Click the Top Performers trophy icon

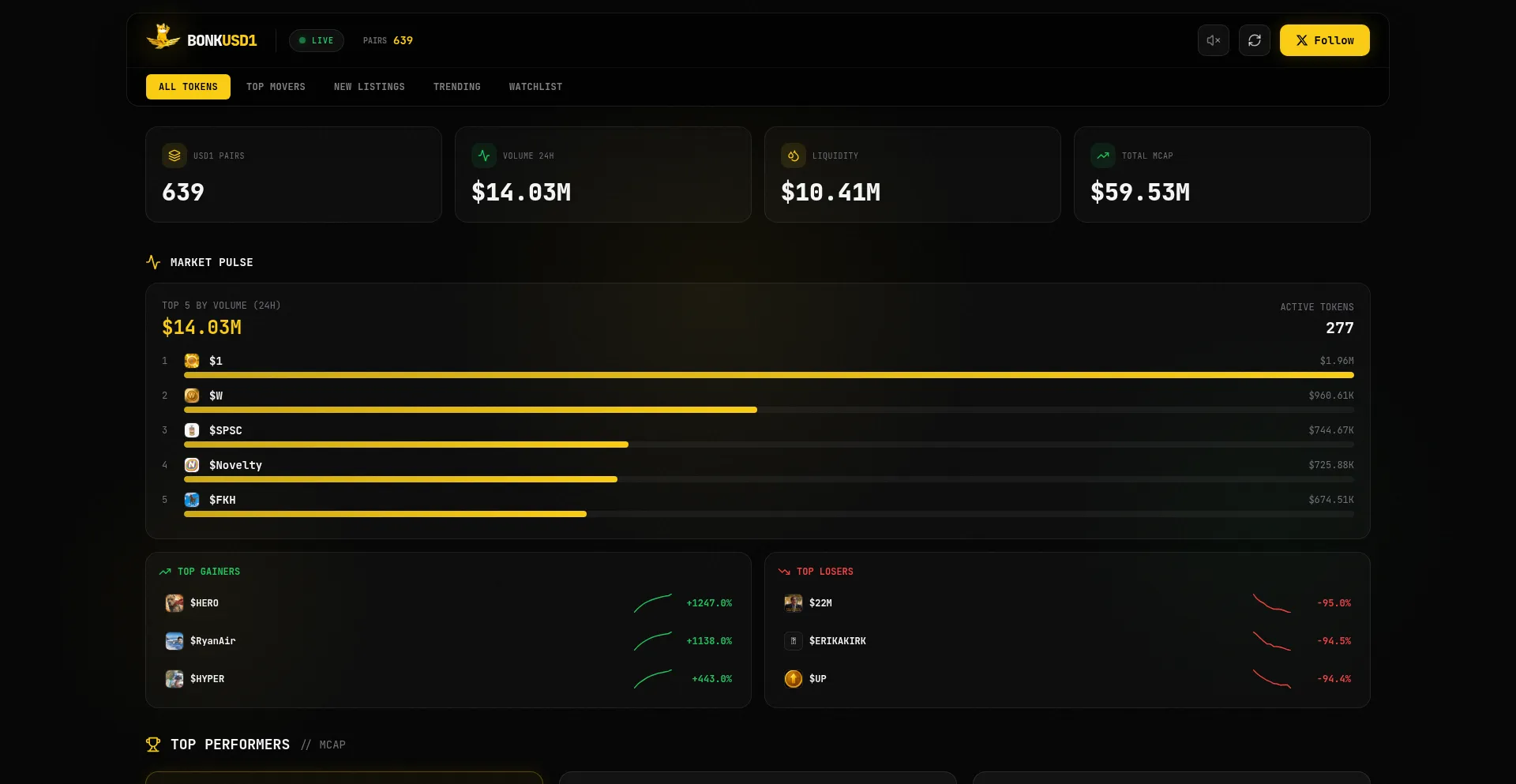pyautogui.click(x=152, y=744)
